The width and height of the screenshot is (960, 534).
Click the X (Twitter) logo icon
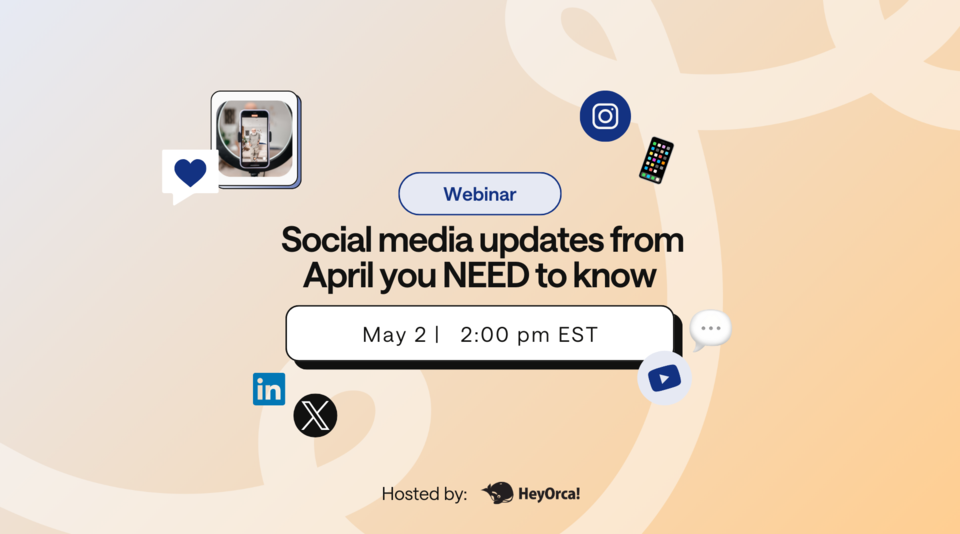(315, 415)
